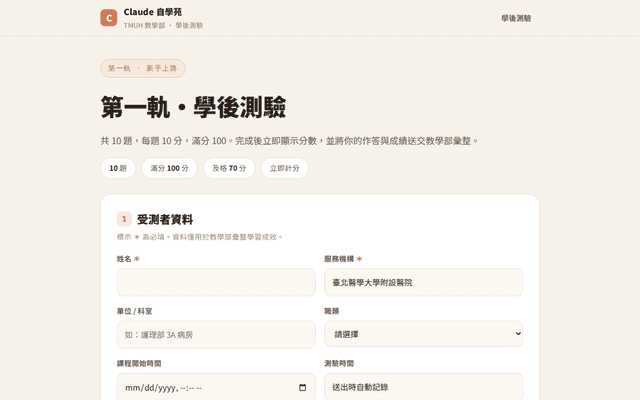
Task: Click the 滿分 100 分 pill
Action: click(169, 168)
